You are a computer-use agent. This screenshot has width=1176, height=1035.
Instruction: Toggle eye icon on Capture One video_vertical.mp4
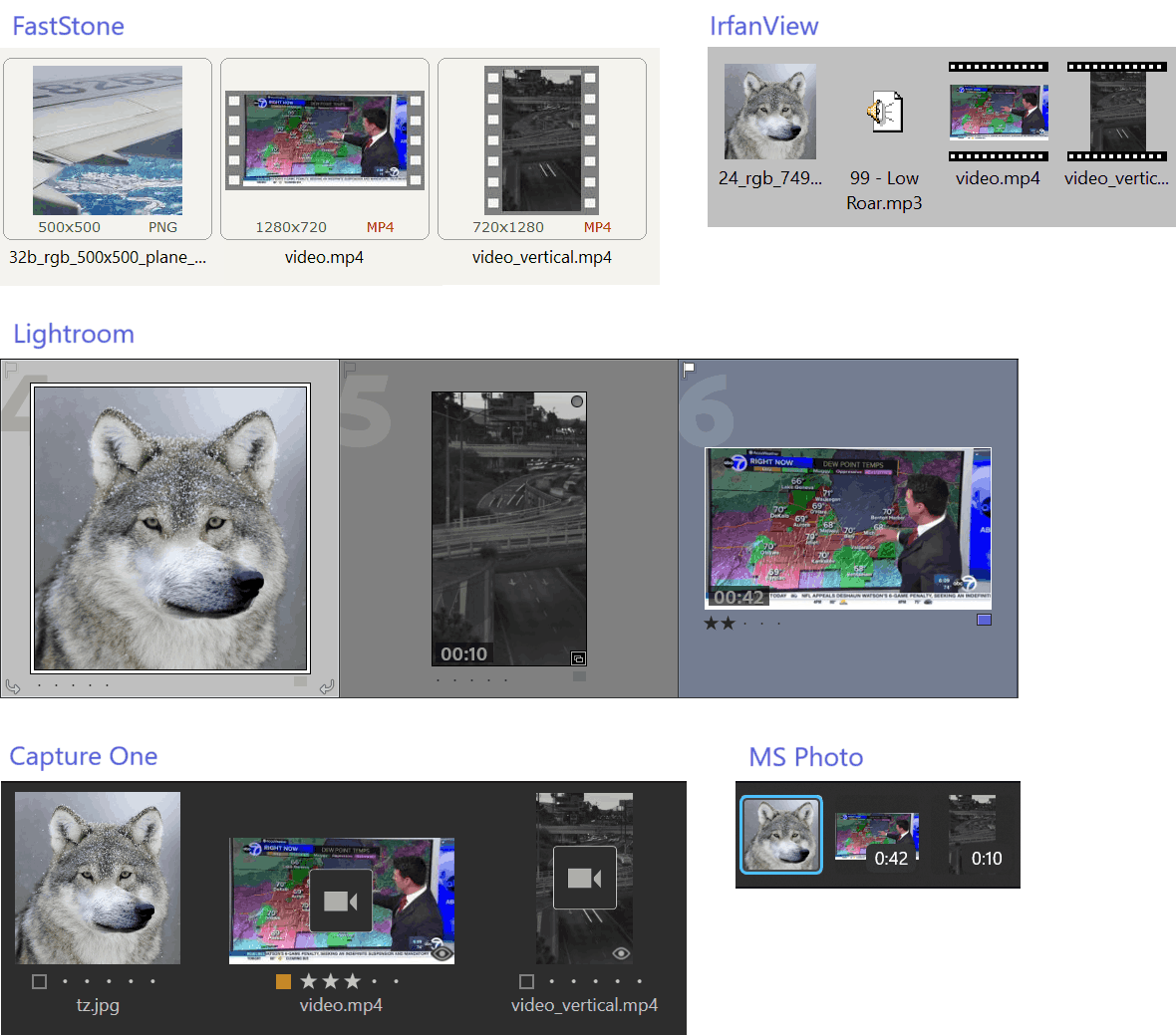[x=621, y=953]
